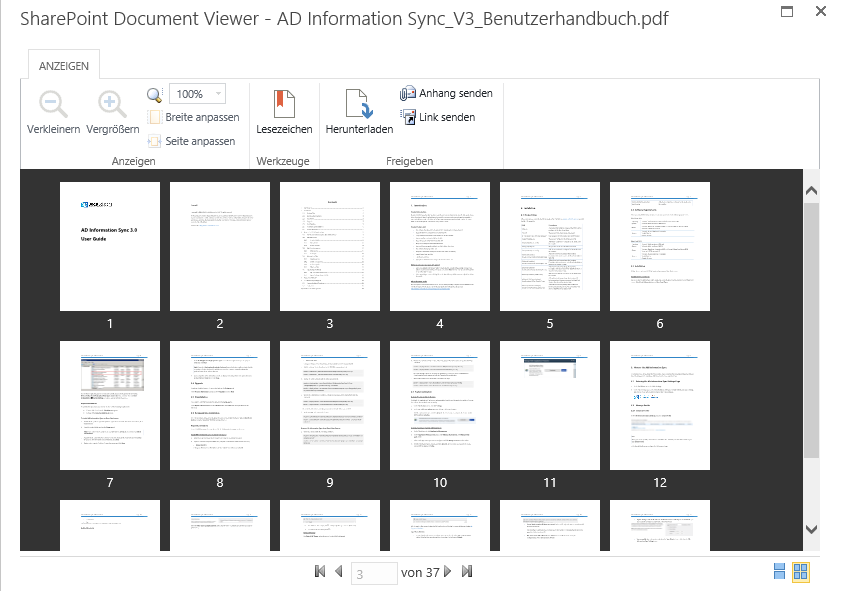This screenshot has width=841, height=591.
Task: Open page 5 thumbnail
Action: (x=550, y=246)
